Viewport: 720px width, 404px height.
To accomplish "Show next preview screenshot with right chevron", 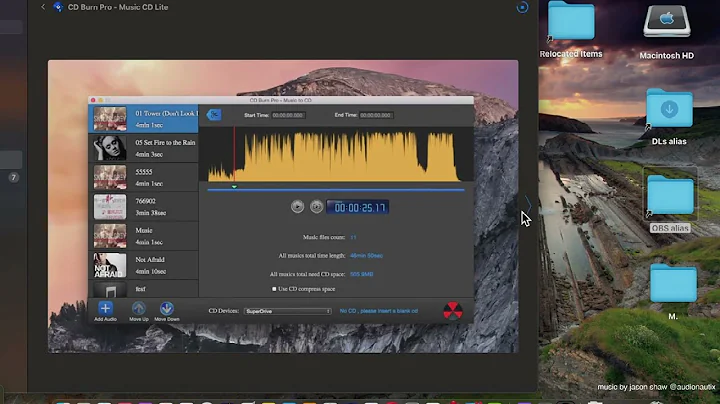I will coord(527,205).
